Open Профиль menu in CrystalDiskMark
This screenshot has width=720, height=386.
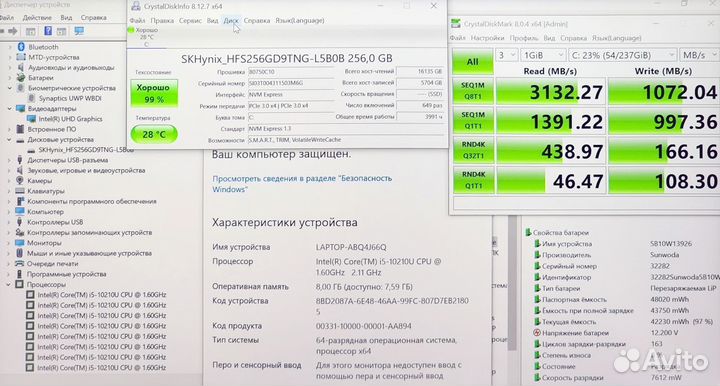coord(523,38)
